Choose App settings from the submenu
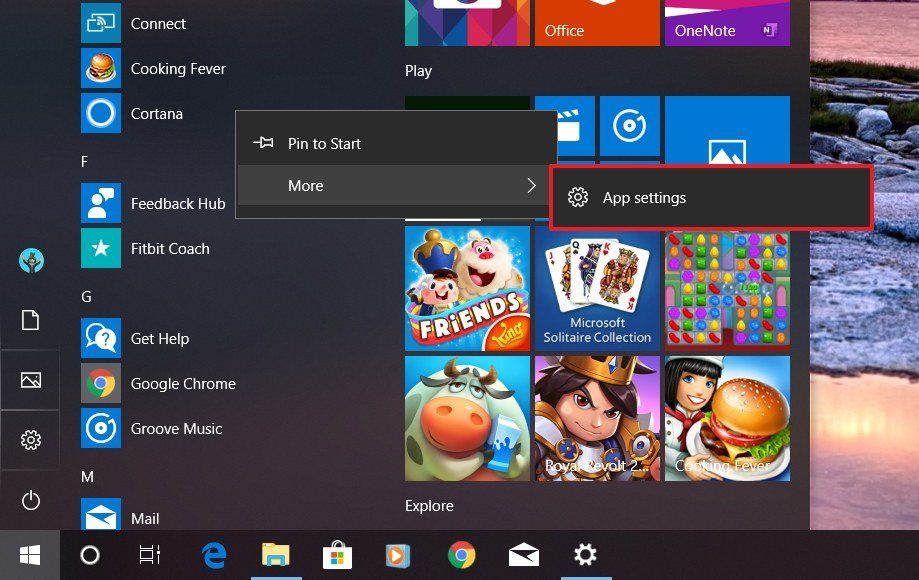The height and width of the screenshot is (580, 919). pos(644,197)
